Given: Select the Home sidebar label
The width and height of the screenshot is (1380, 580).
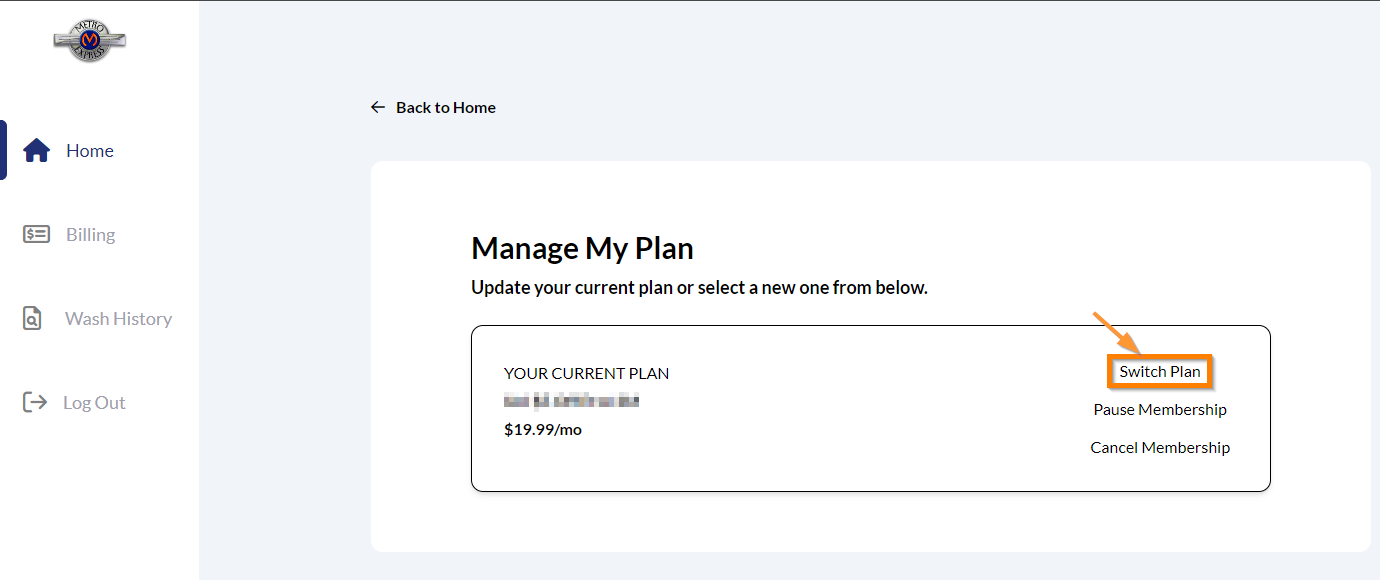Looking at the screenshot, I should [90, 151].
